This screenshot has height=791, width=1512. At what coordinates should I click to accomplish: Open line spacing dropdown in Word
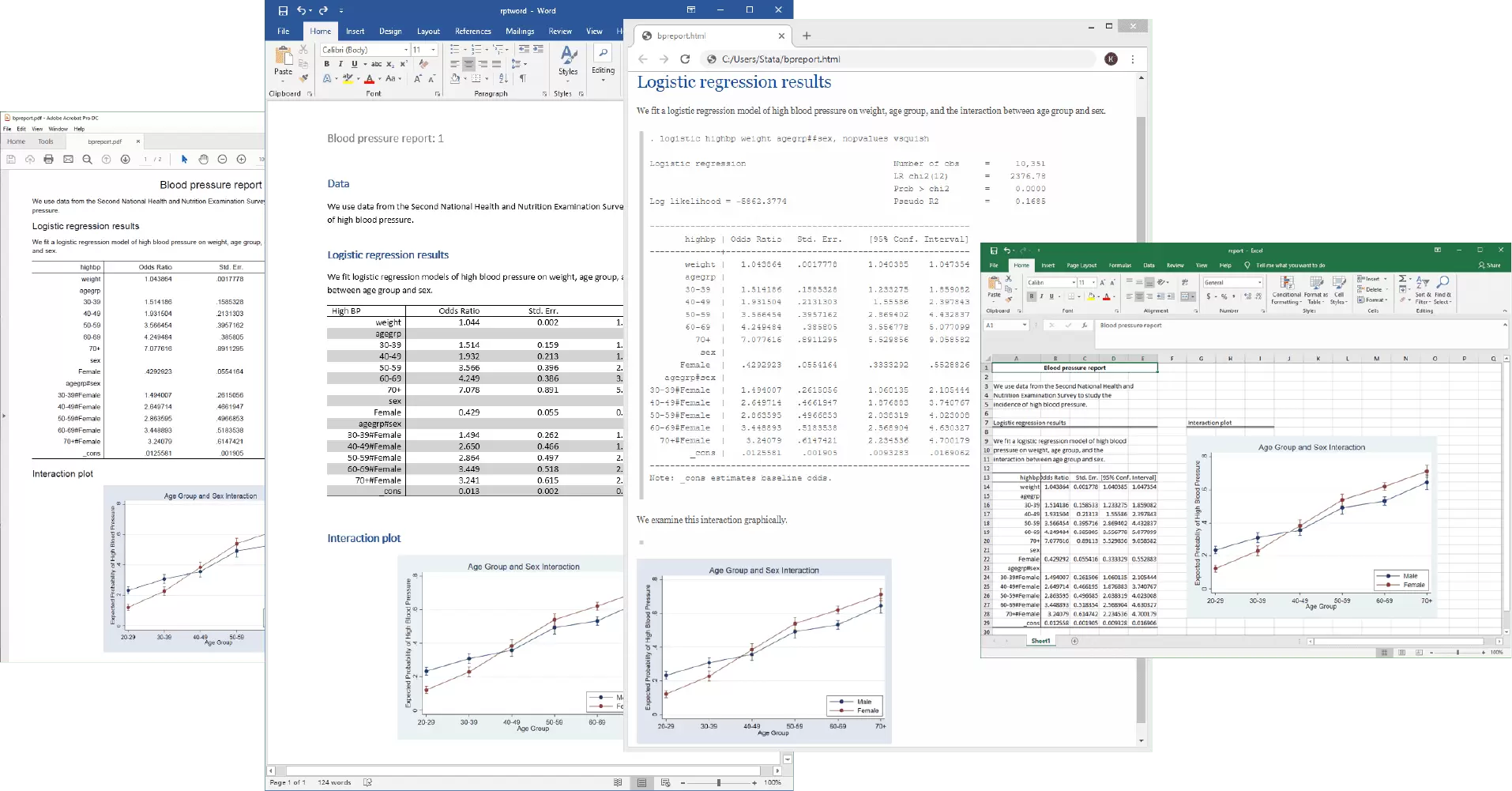coord(518,64)
